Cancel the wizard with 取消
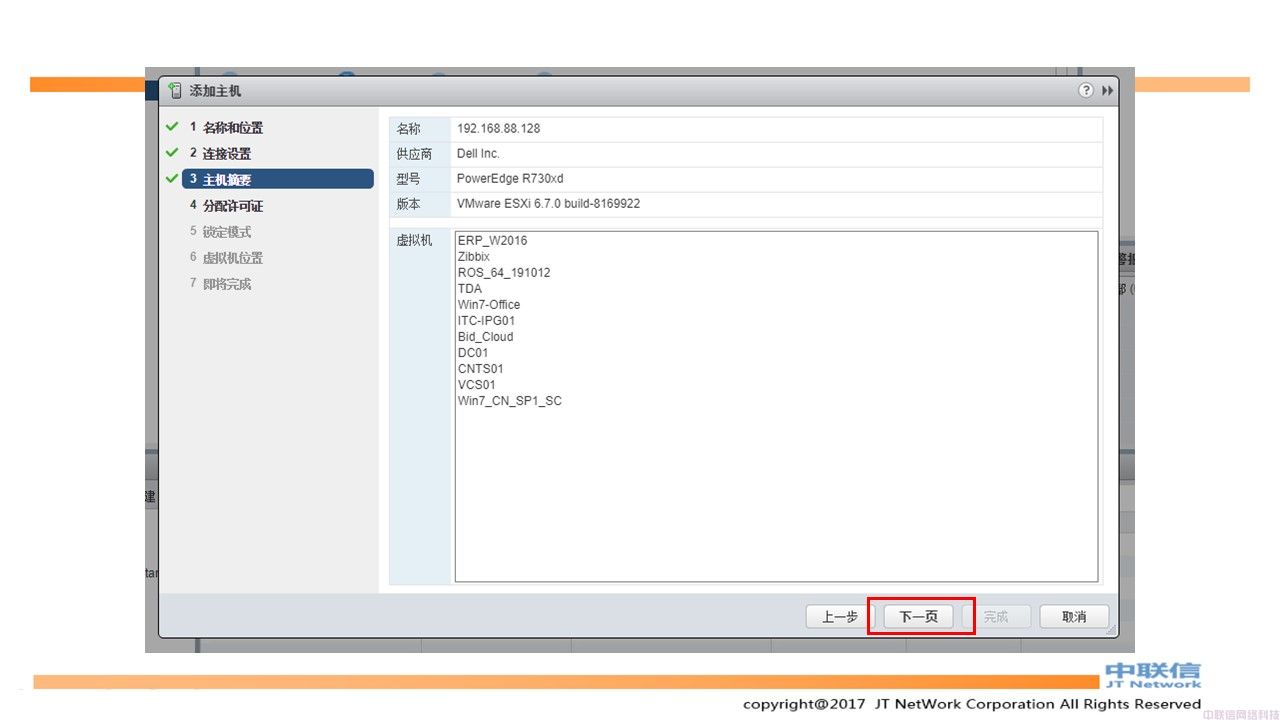The image size is (1280, 720). (1074, 617)
